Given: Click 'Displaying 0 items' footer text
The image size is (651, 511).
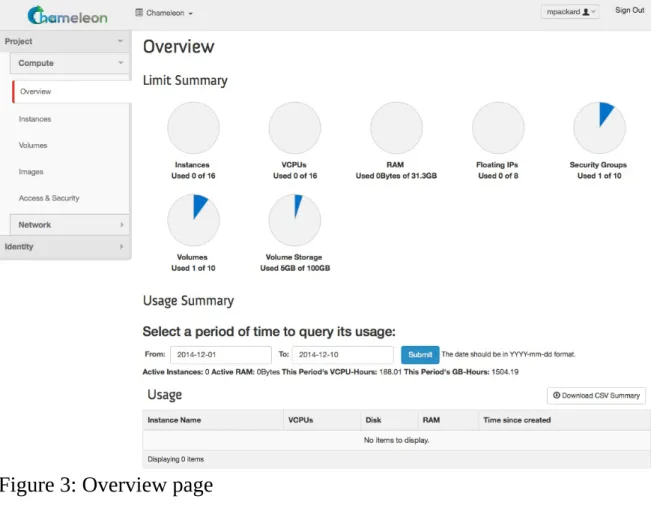Looking at the screenshot, I should click(176, 459).
